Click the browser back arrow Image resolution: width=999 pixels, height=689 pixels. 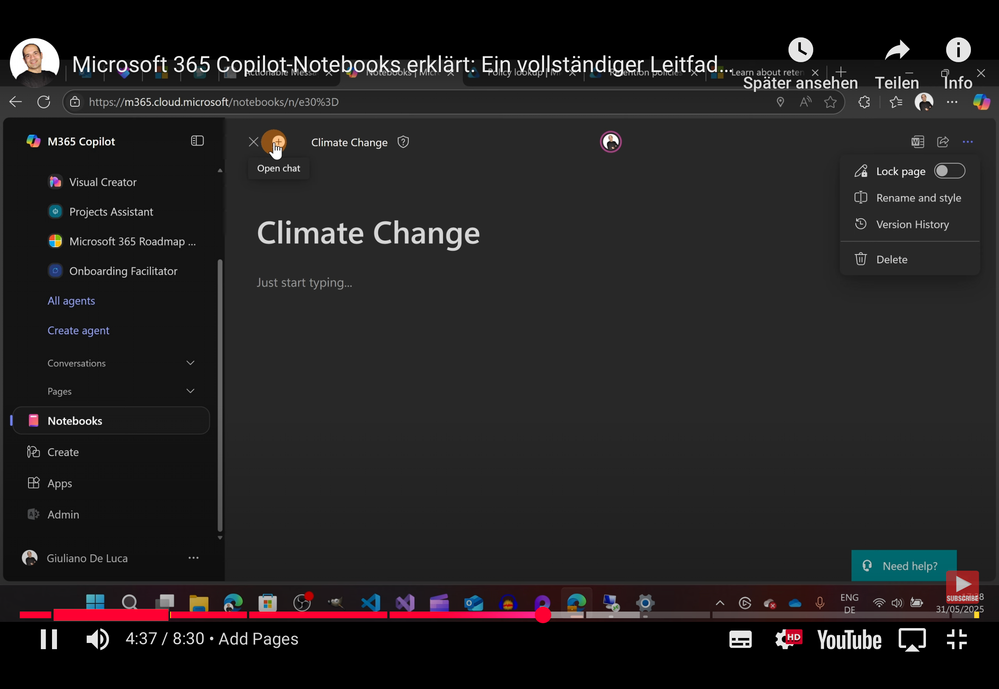tap(16, 102)
